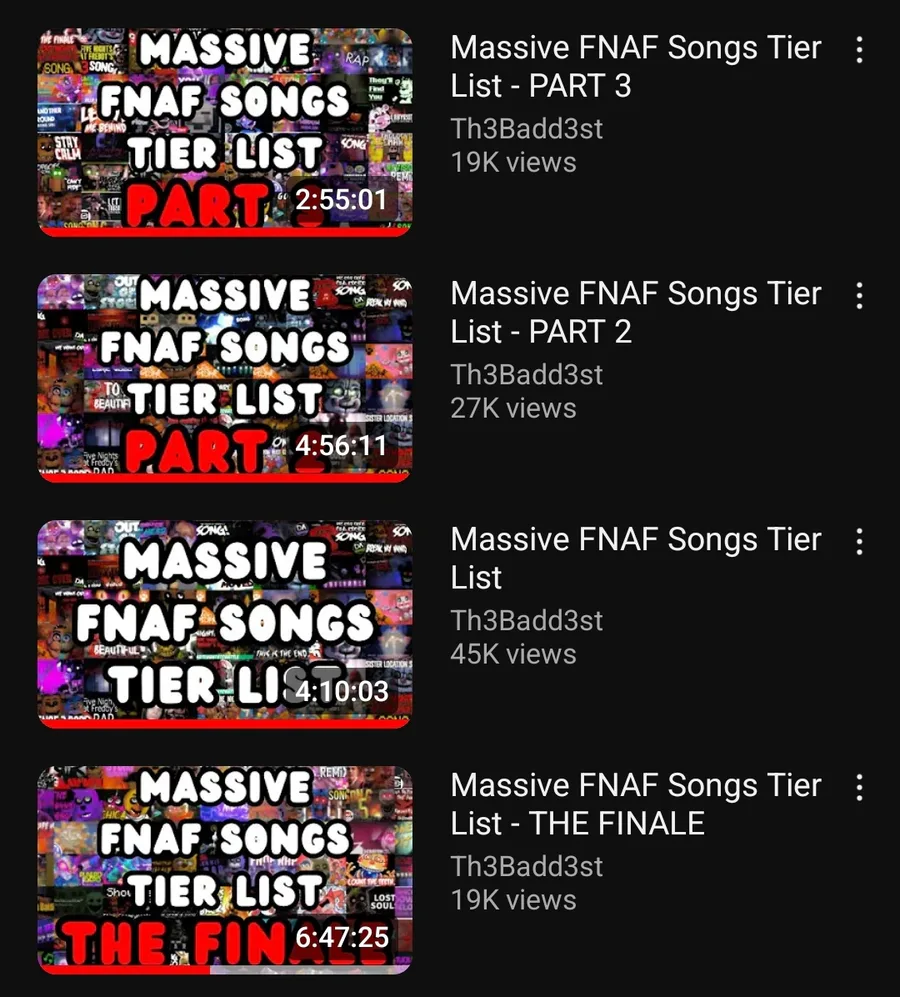Open Th3Badd3st channel under Part 3 video
Image resolution: width=900 pixels, height=997 pixels.
tap(527, 129)
